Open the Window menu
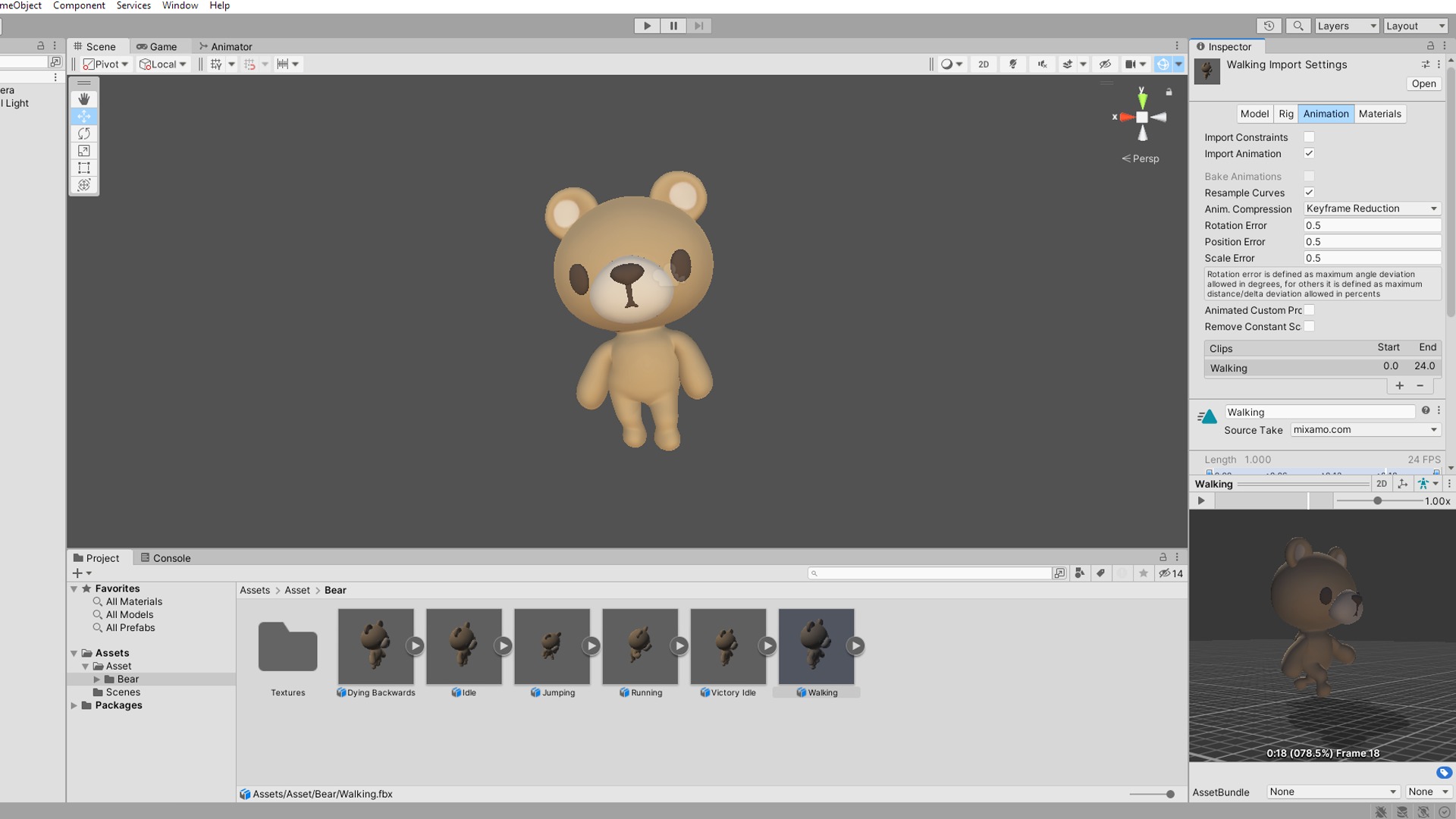Viewport: 1456px width, 819px height. tap(180, 5)
